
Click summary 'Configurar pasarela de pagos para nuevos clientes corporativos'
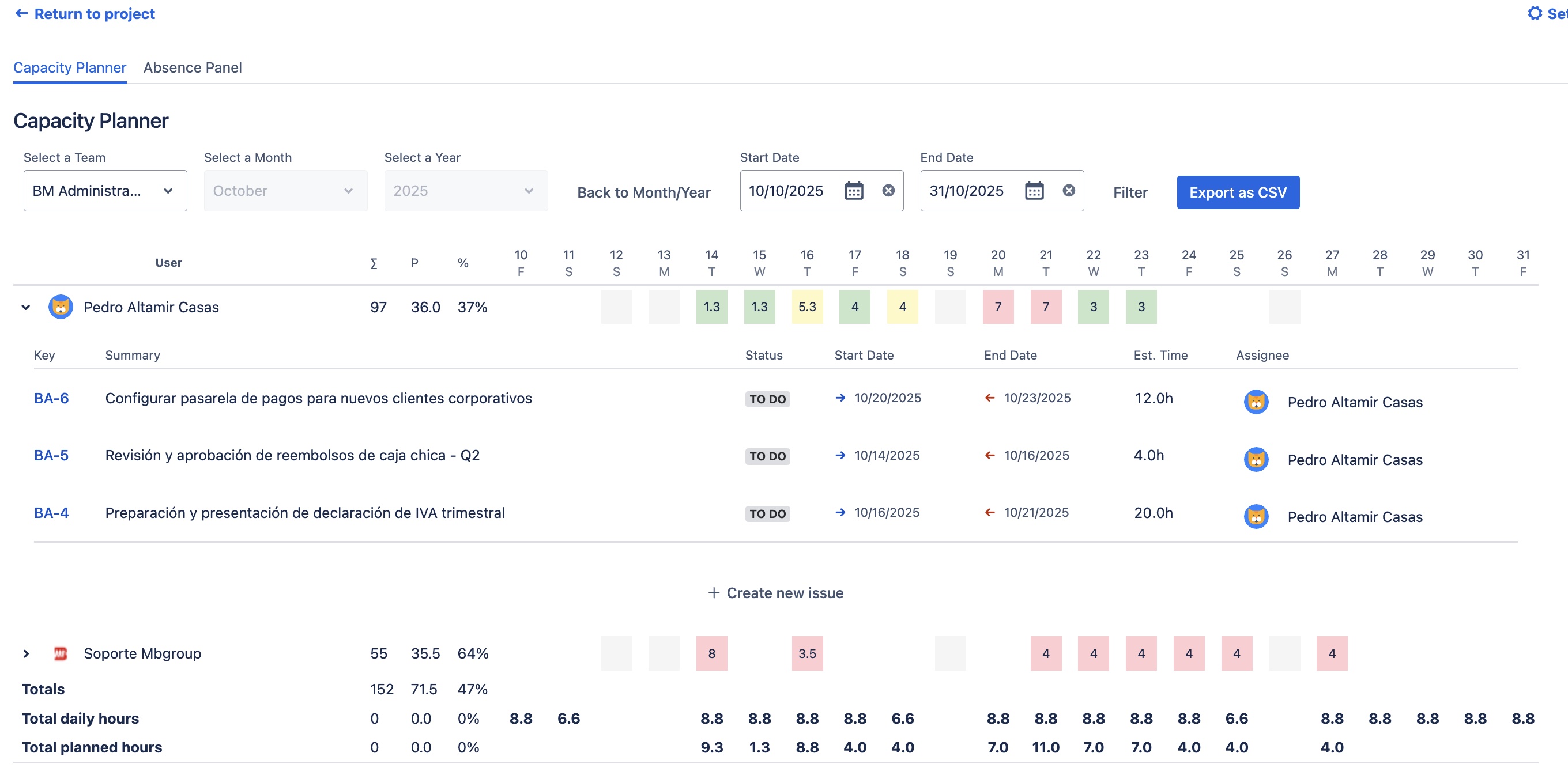318,398
